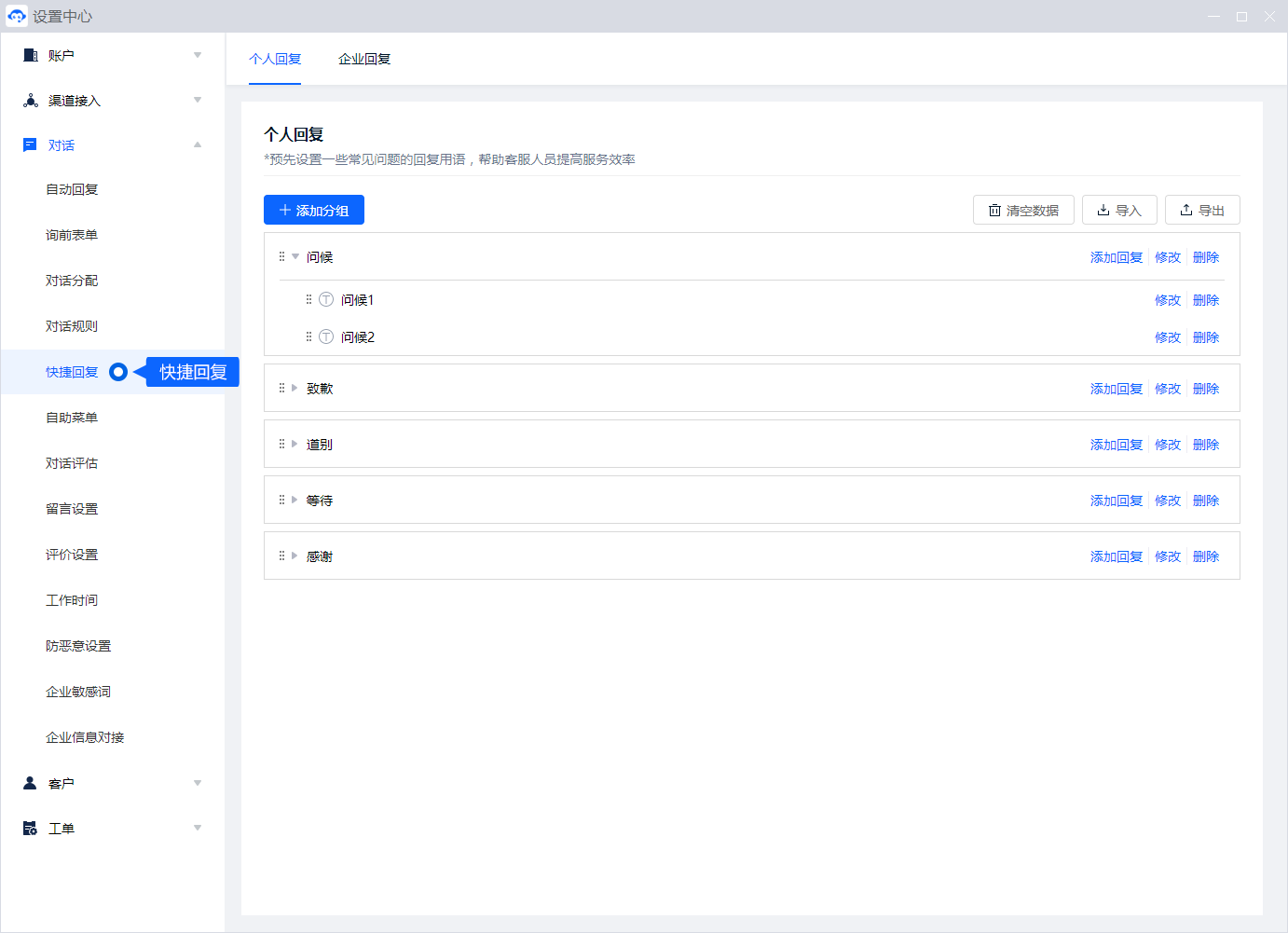The height and width of the screenshot is (933, 1288).
Task: Click 删除 for the 问候1 reply
Action: click(1206, 300)
